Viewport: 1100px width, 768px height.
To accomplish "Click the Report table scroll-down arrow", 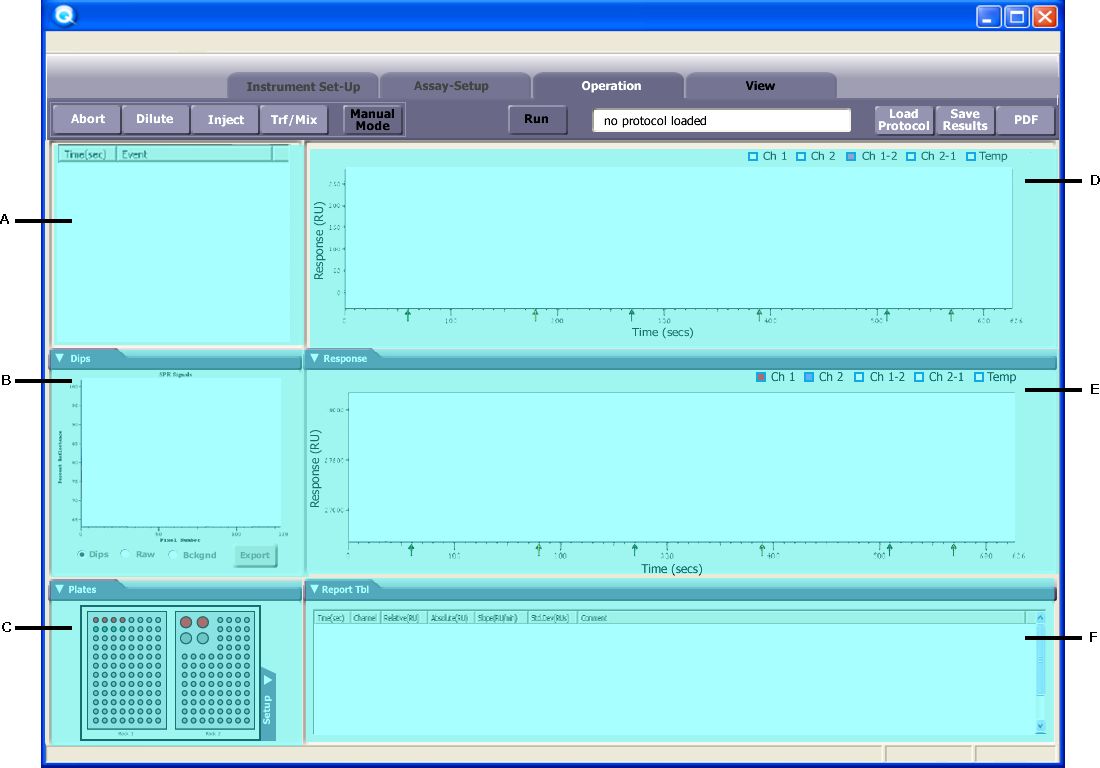I will tap(1040, 727).
